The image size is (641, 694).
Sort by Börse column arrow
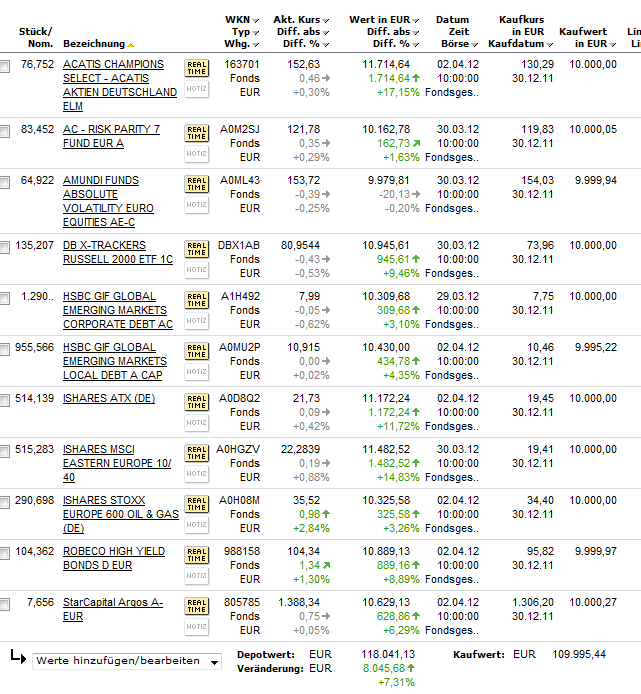[475, 45]
